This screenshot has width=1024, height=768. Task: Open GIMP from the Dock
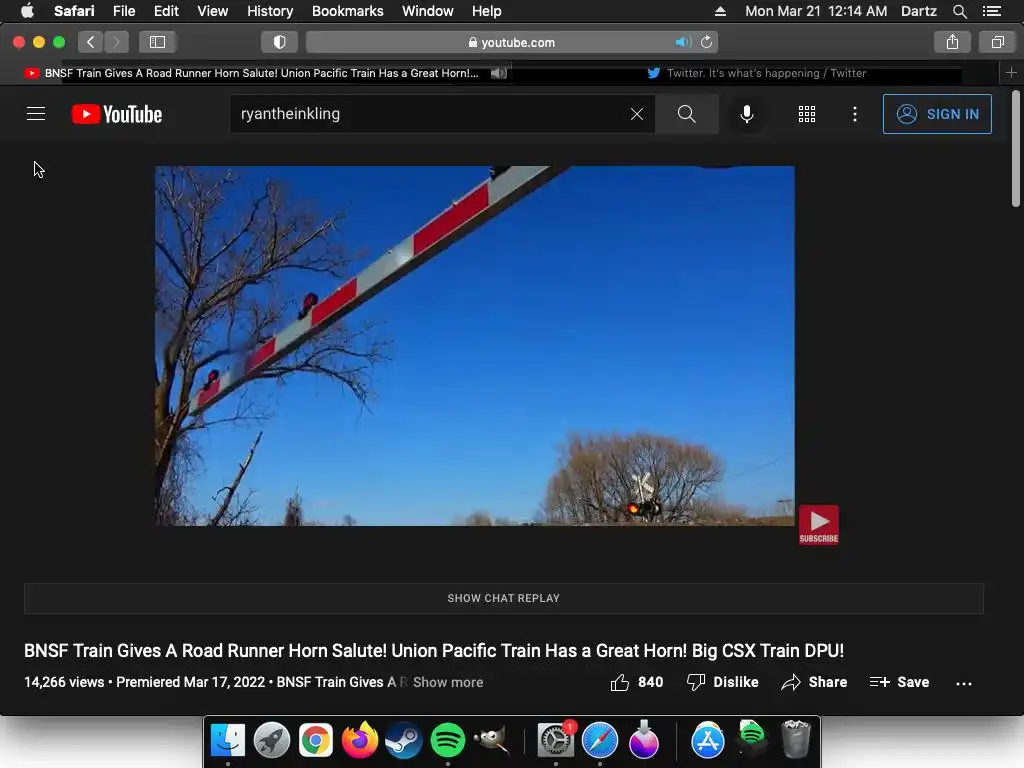coord(491,740)
